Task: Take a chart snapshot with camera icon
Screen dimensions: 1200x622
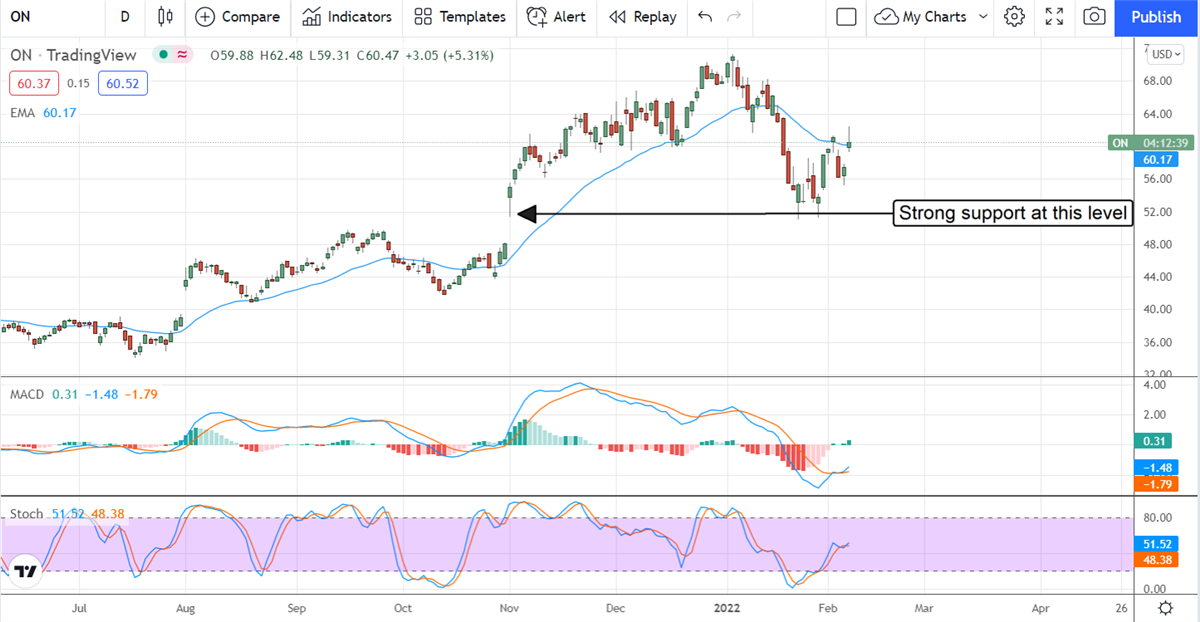Action: coord(1095,17)
